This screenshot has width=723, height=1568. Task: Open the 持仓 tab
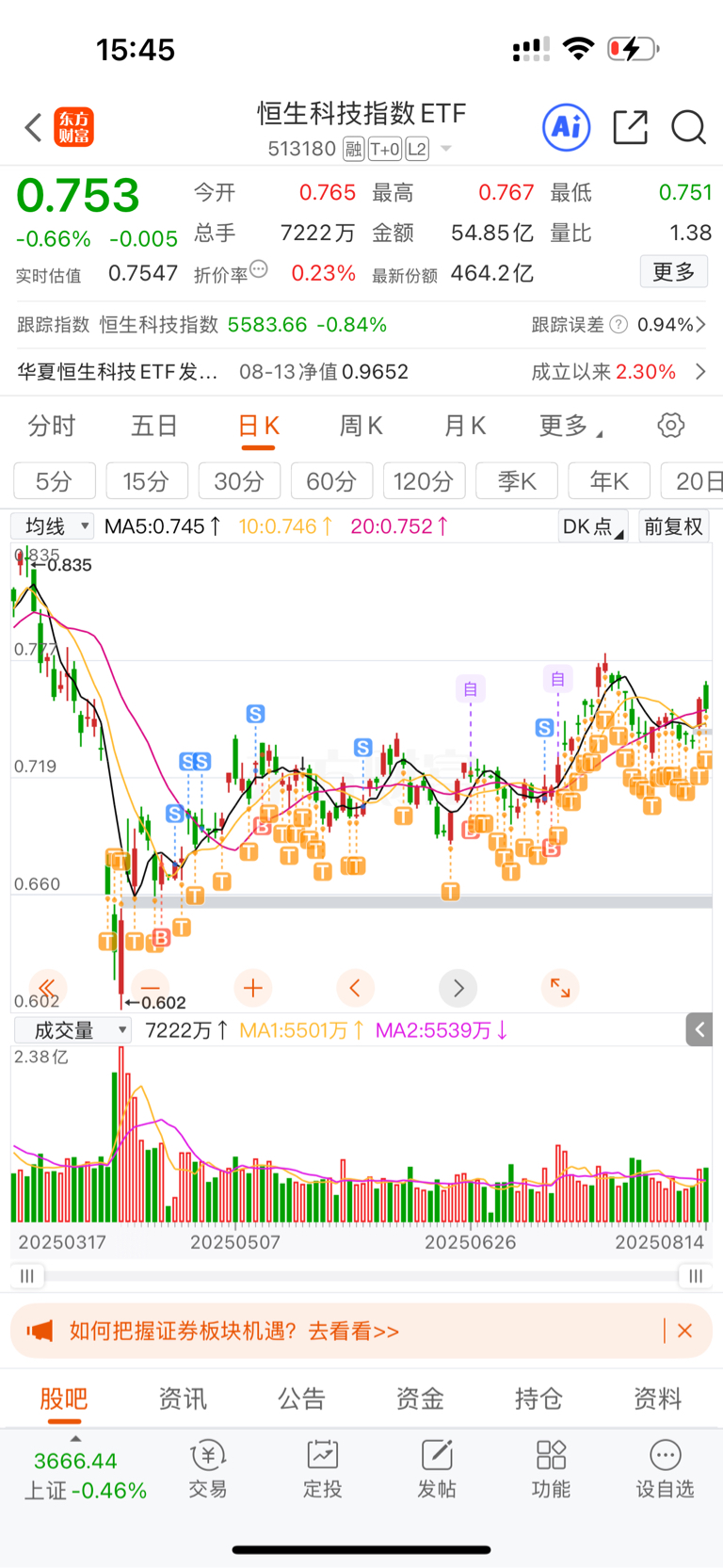coord(538,1399)
